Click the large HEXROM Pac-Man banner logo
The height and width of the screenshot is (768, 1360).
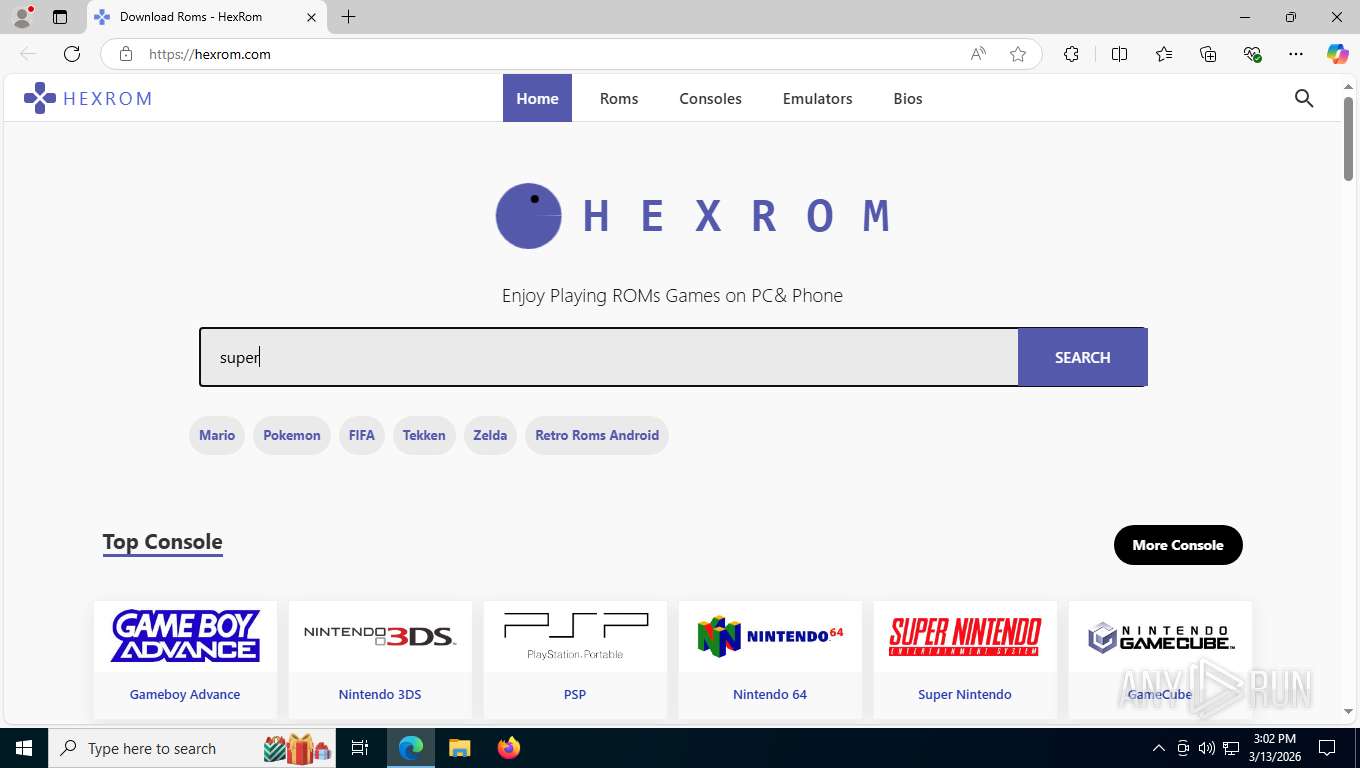692,216
